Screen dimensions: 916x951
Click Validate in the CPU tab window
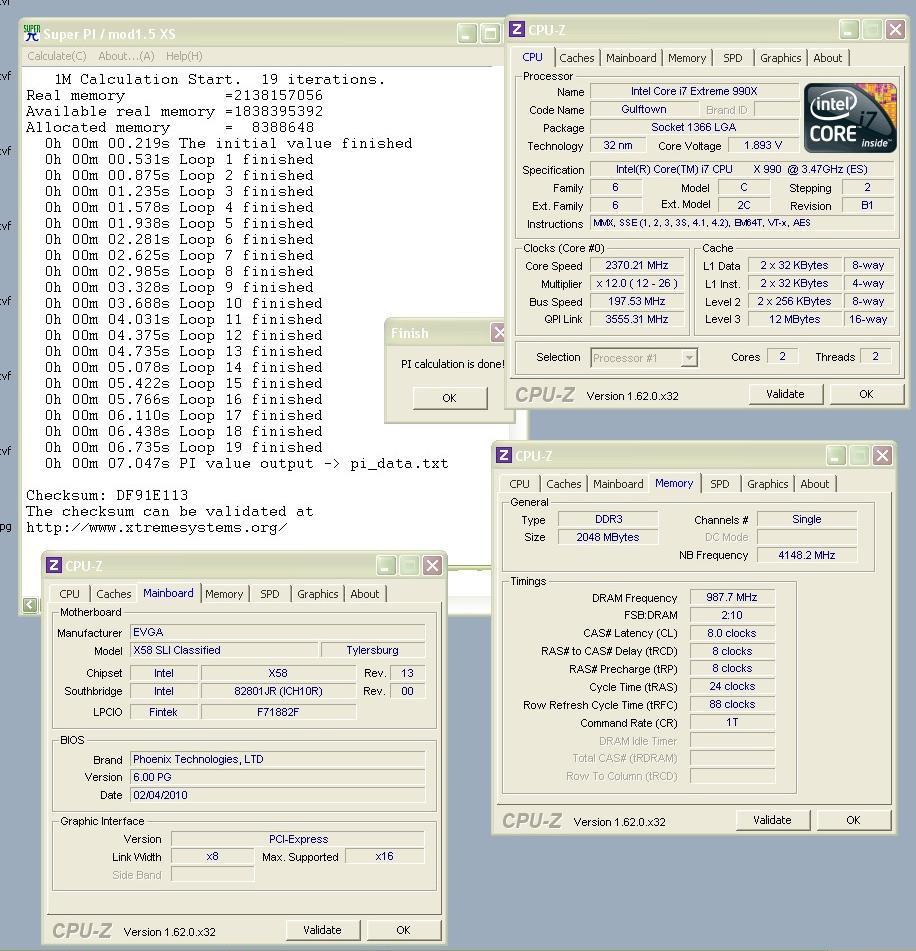pyautogui.click(x=785, y=394)
